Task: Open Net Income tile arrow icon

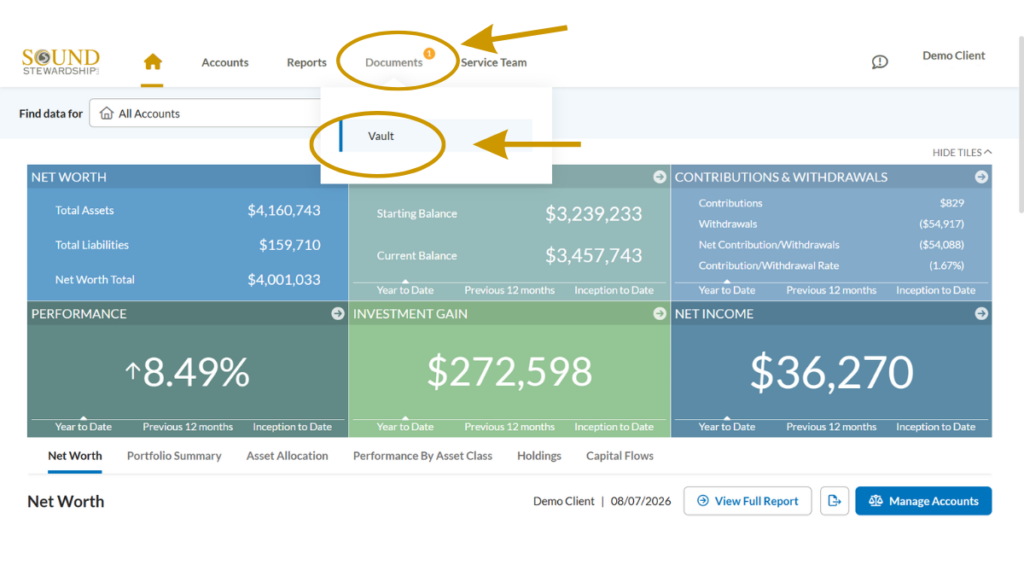Action: point(981,313)
